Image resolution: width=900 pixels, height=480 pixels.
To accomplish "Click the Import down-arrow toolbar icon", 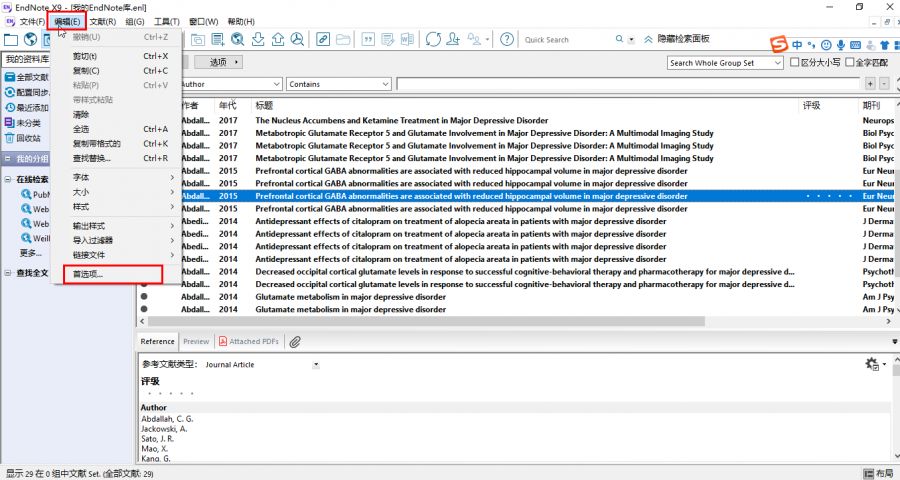I will (x=258, y=39).
